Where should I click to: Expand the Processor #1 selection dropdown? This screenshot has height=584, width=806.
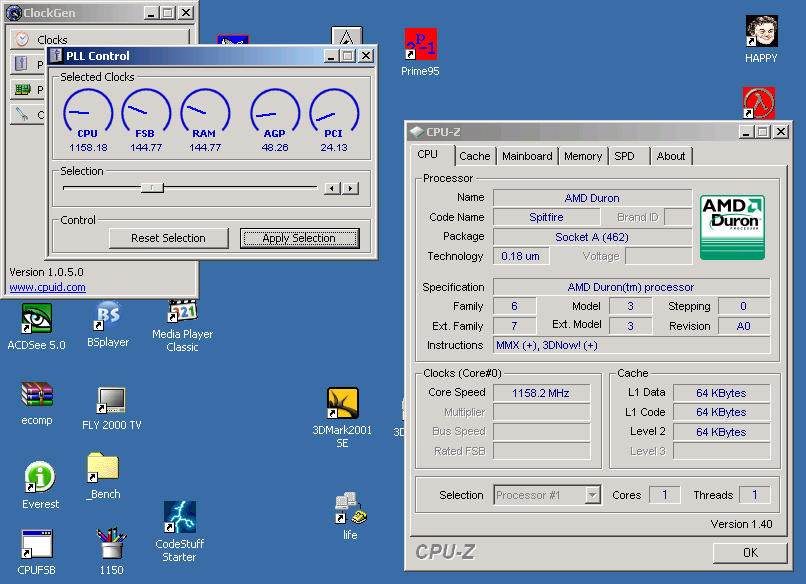point(592,495)
